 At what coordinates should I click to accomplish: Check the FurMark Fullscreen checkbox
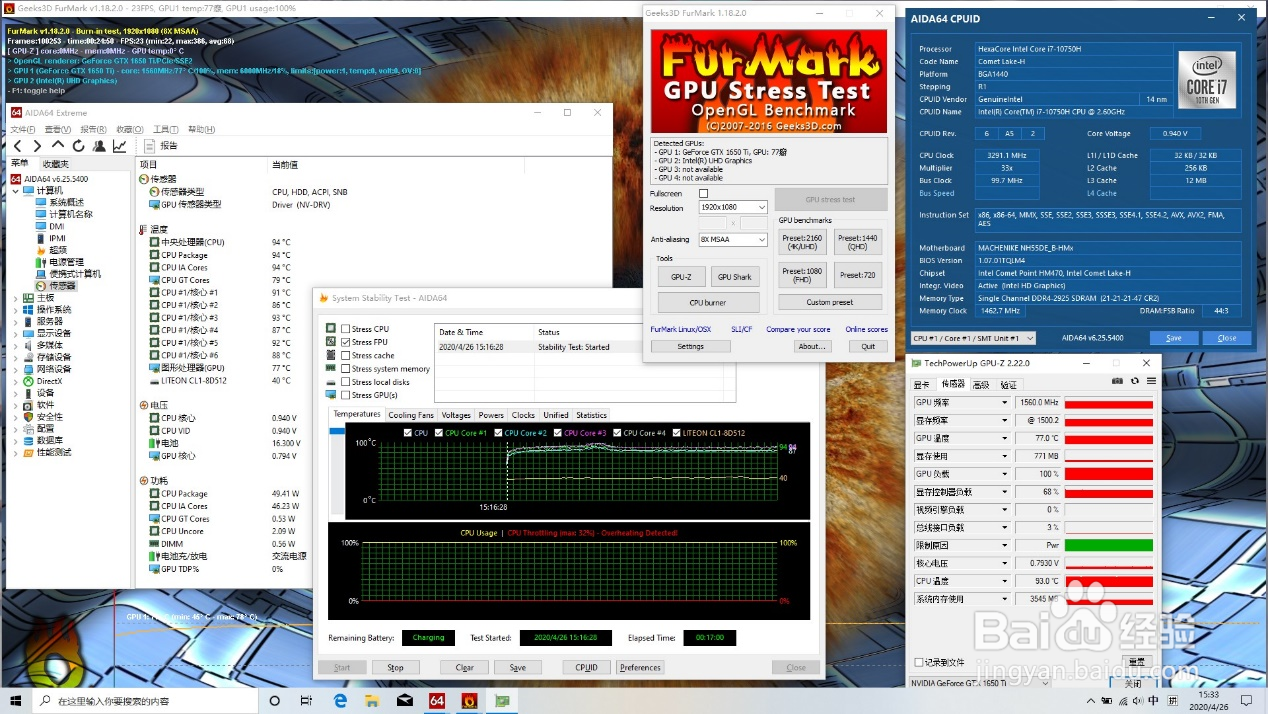[x=703, y=193]
